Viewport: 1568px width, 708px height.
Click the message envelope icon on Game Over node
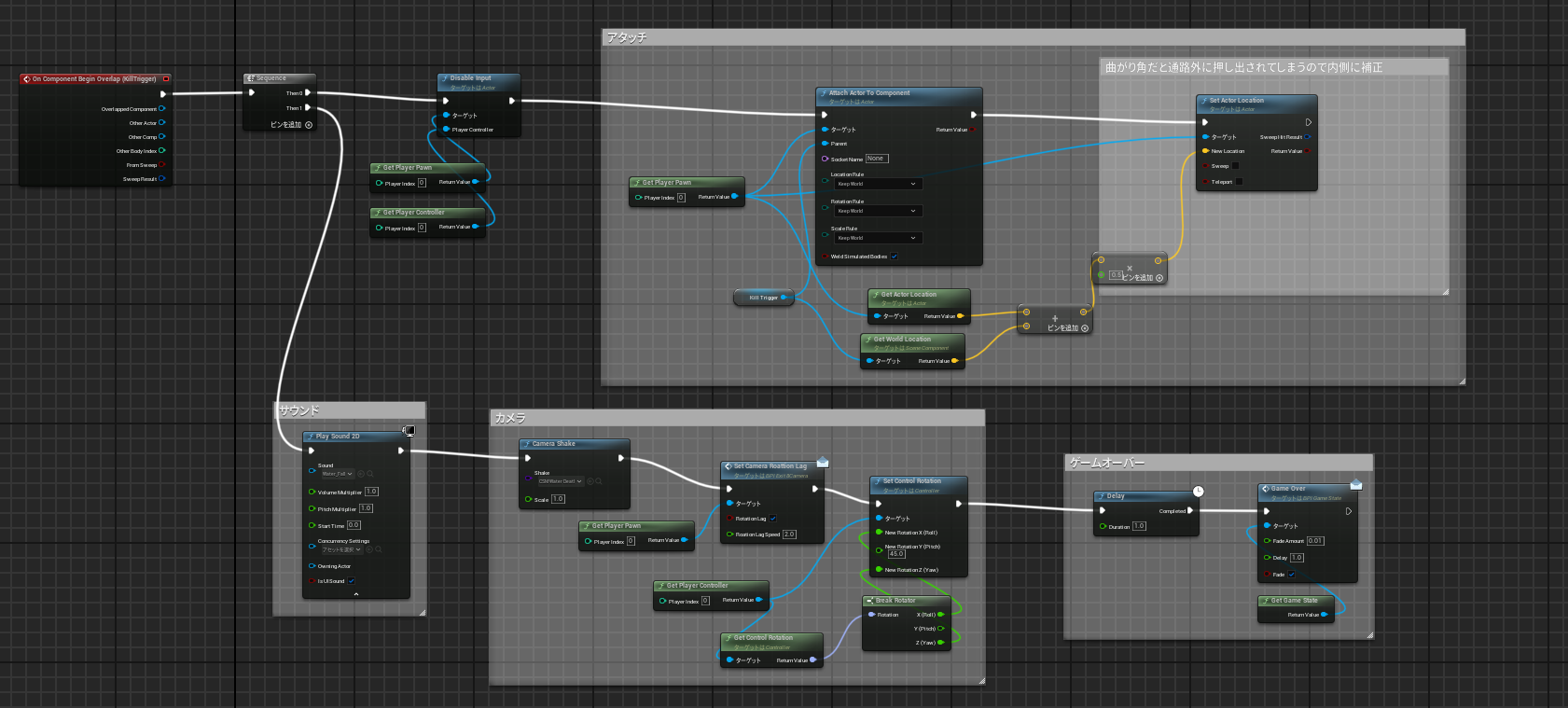1356,484
